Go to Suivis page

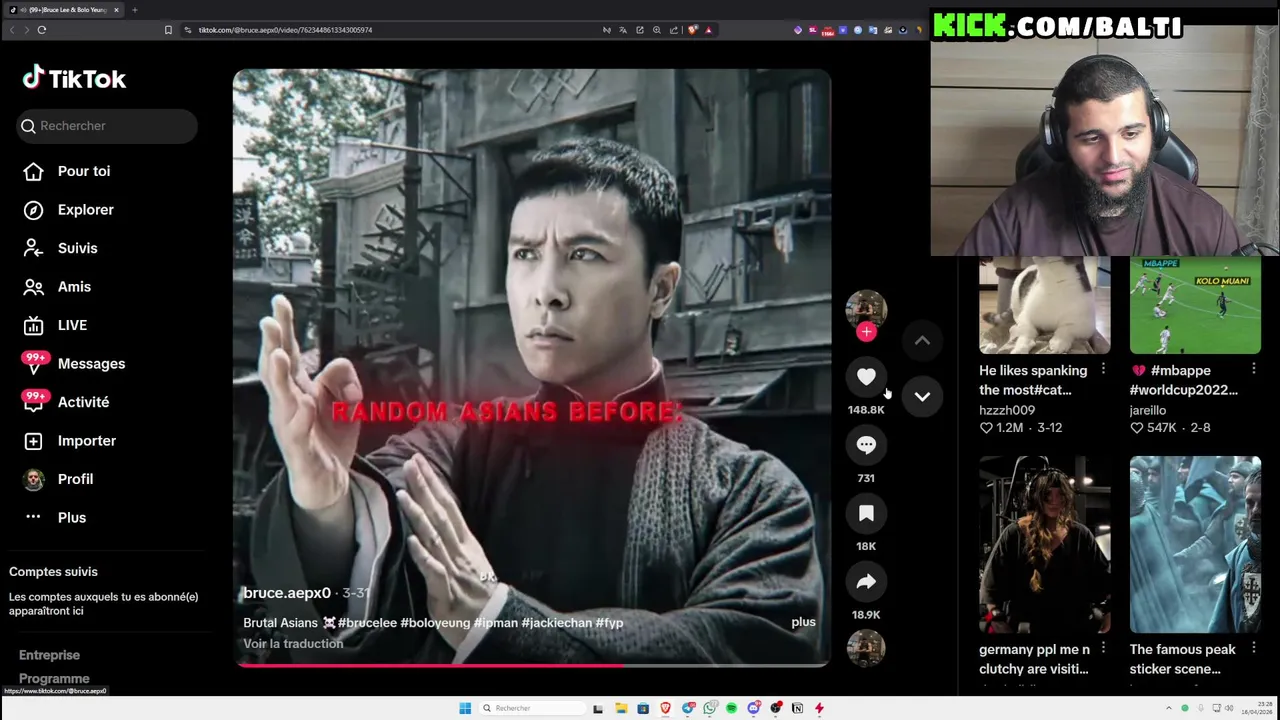tap(77, 248)
